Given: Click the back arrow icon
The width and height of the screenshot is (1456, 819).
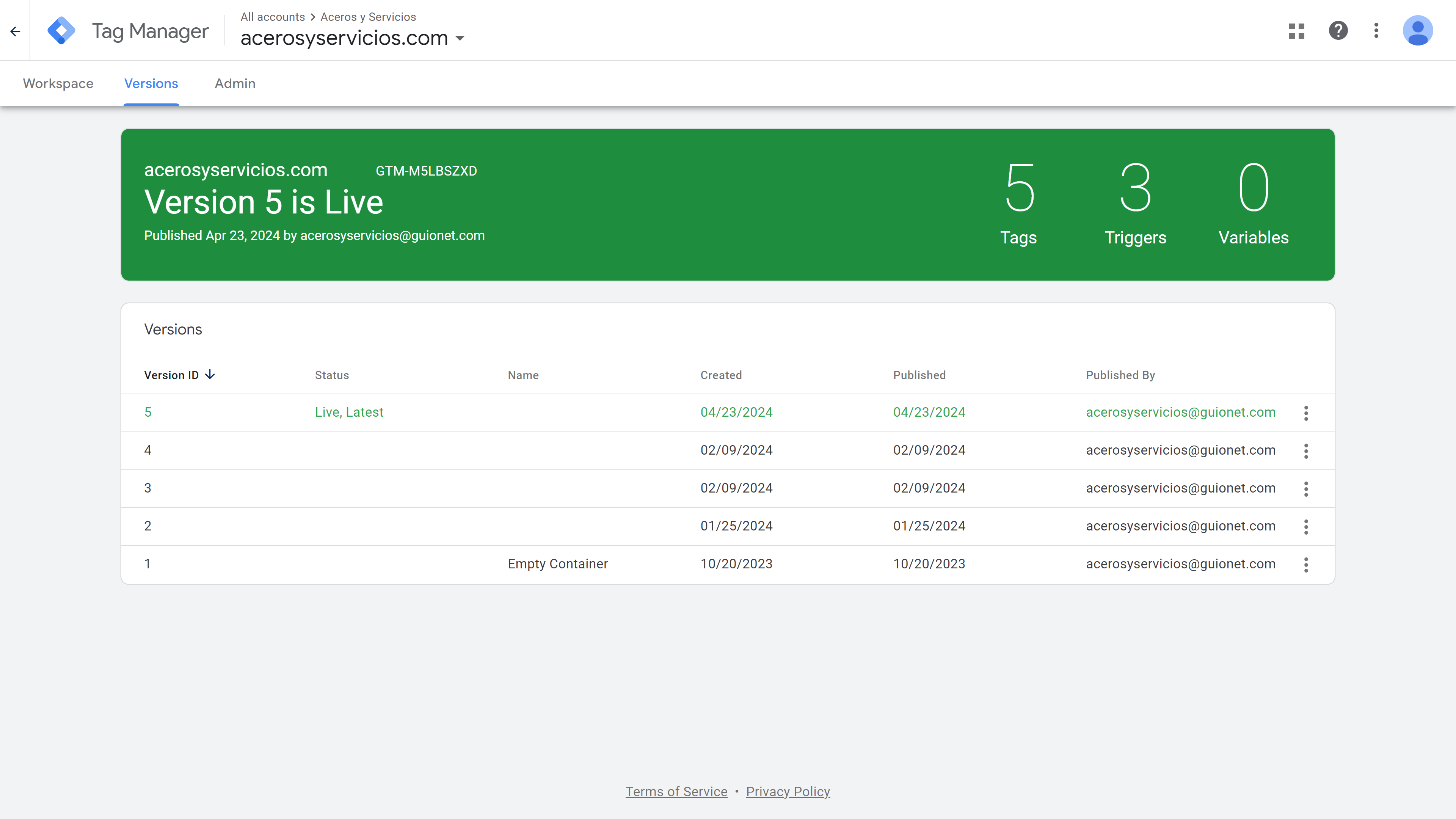Looking at the screenshot, I should 15,31.
